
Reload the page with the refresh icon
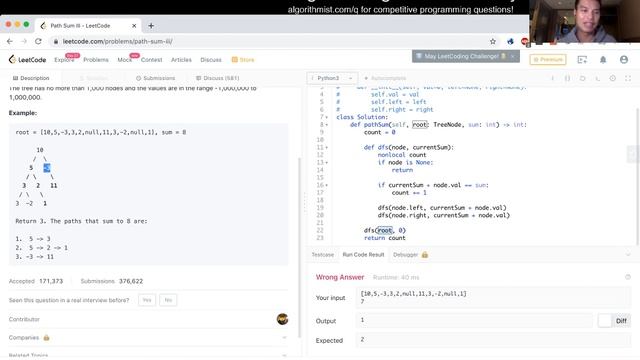click(38, 41)
